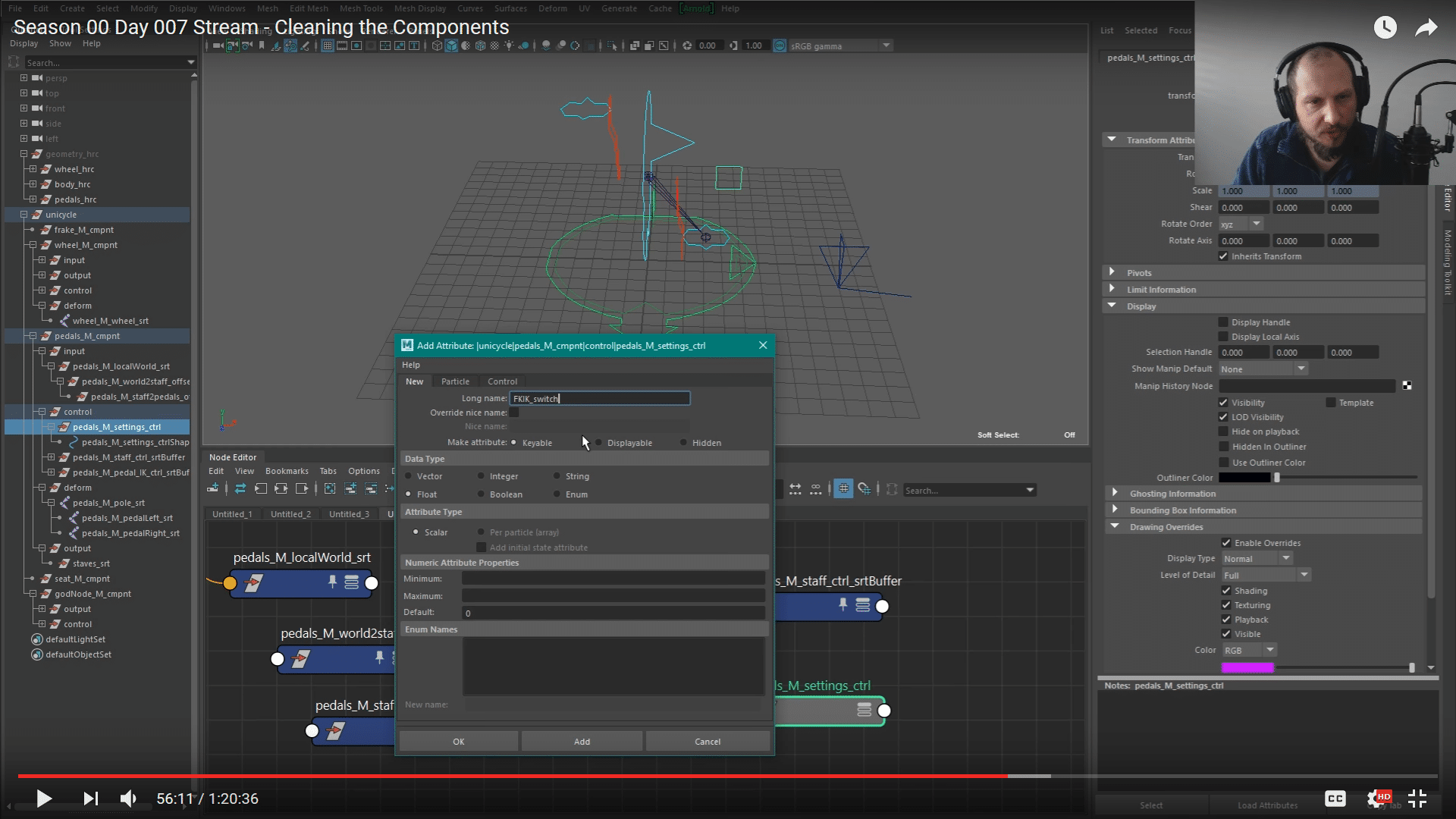Uncheck Enable Overrides checkbox

(1226, 543)
